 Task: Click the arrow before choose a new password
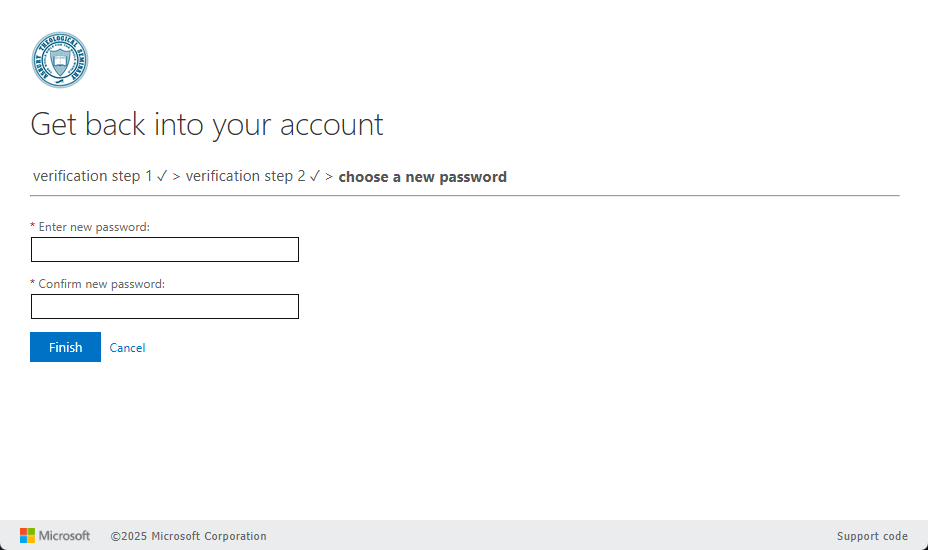(x=329, y=177)
